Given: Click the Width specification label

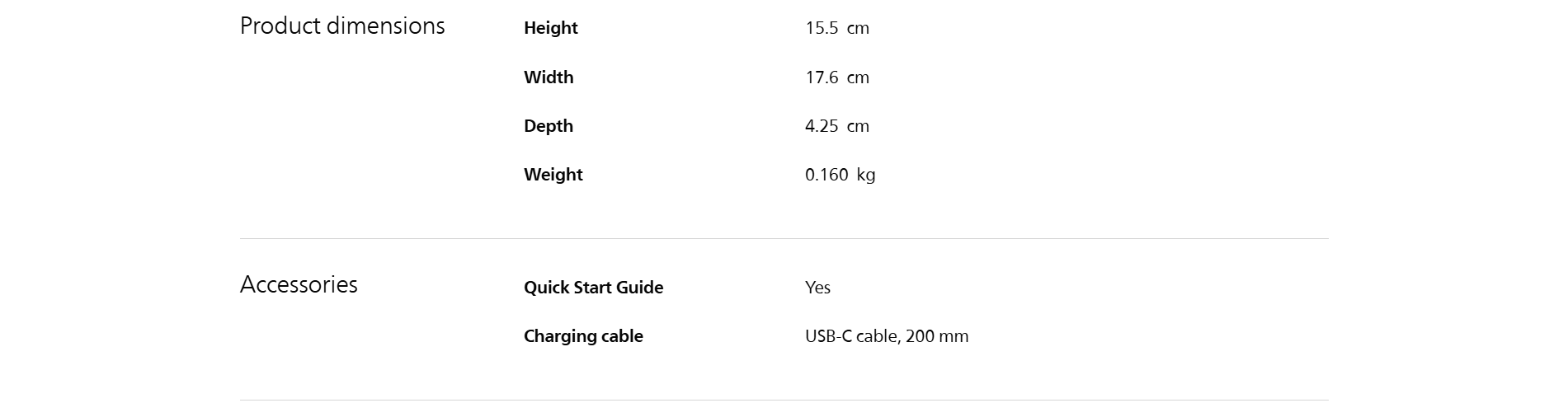Looking at the screenshot, I should point(549,77).
